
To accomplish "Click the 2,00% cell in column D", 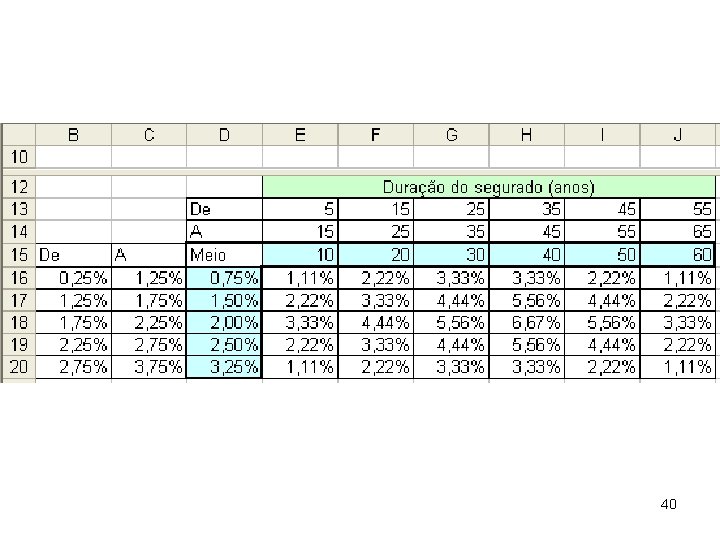I will (x=224, y=321).
